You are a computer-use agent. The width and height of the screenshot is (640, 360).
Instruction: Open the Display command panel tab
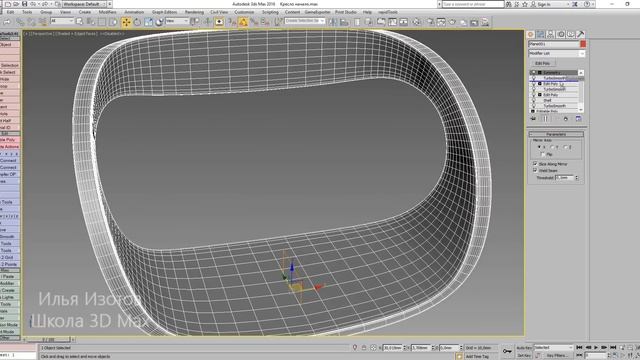570,34
